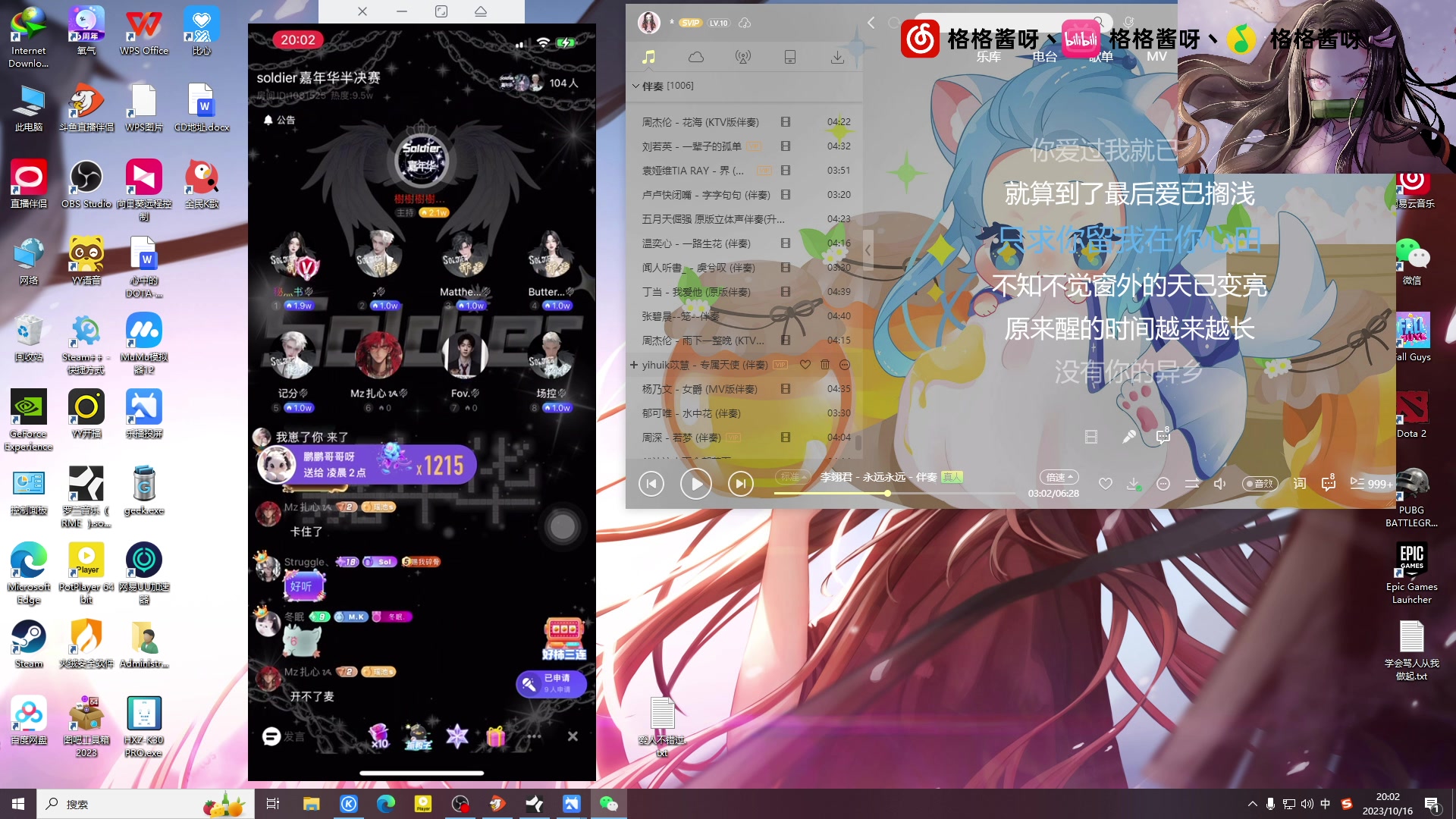Open OBS Studio desktop shortcut
1456x819 pixels.
(x=86, y=184)
